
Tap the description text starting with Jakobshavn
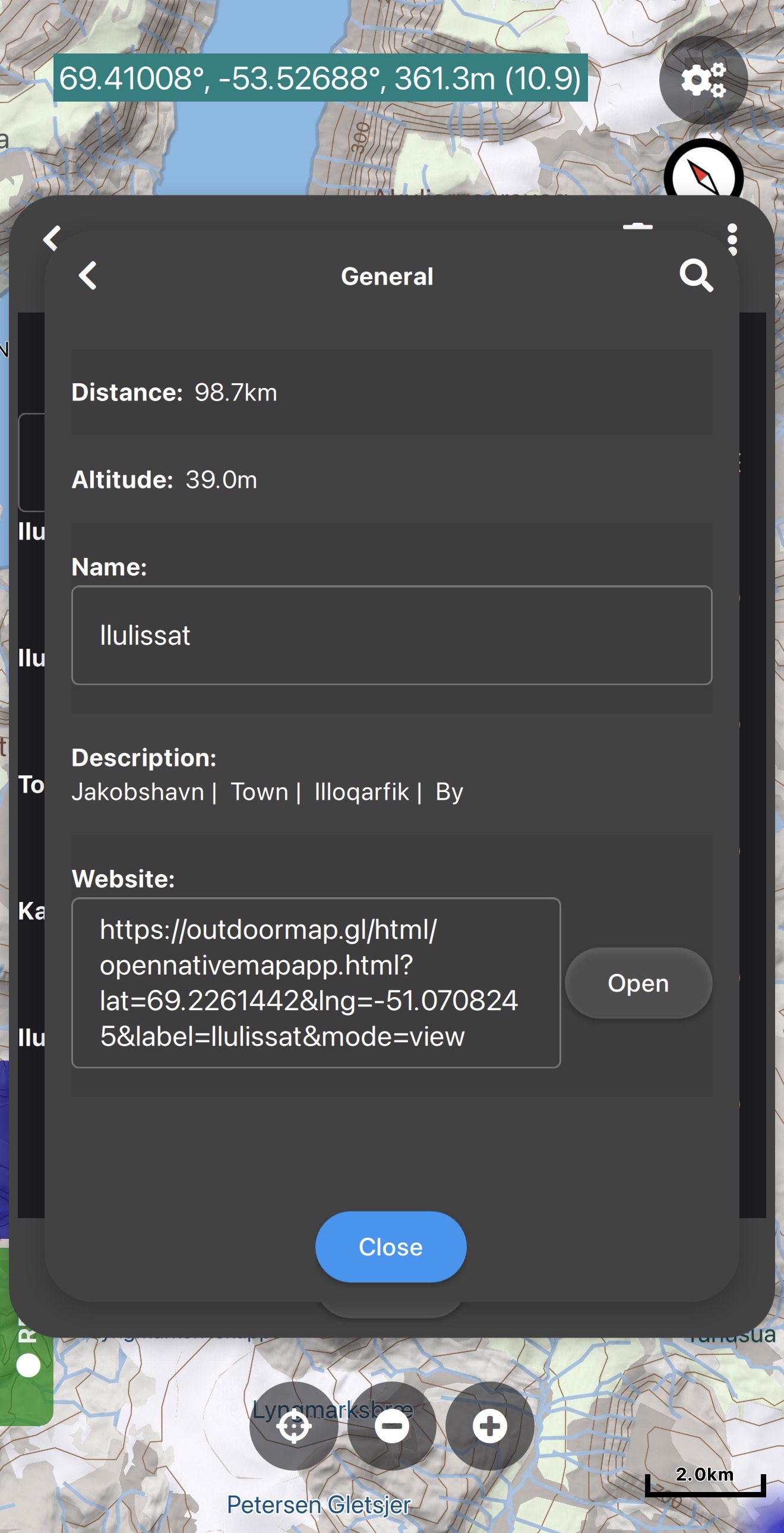(x=268, y=792)
